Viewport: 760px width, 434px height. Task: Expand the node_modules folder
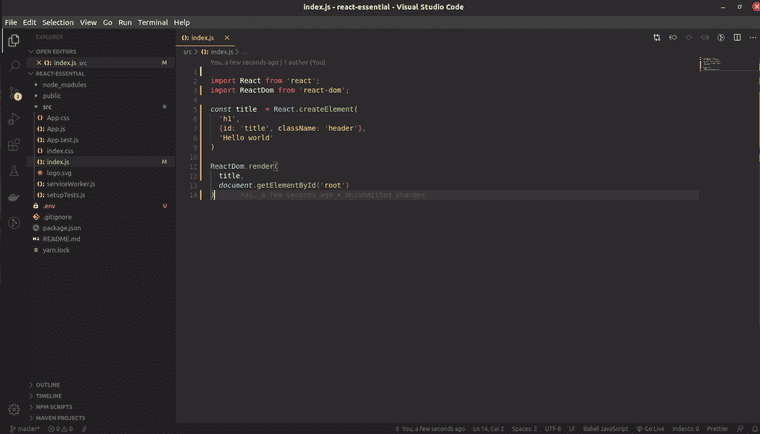pos(64,84)
